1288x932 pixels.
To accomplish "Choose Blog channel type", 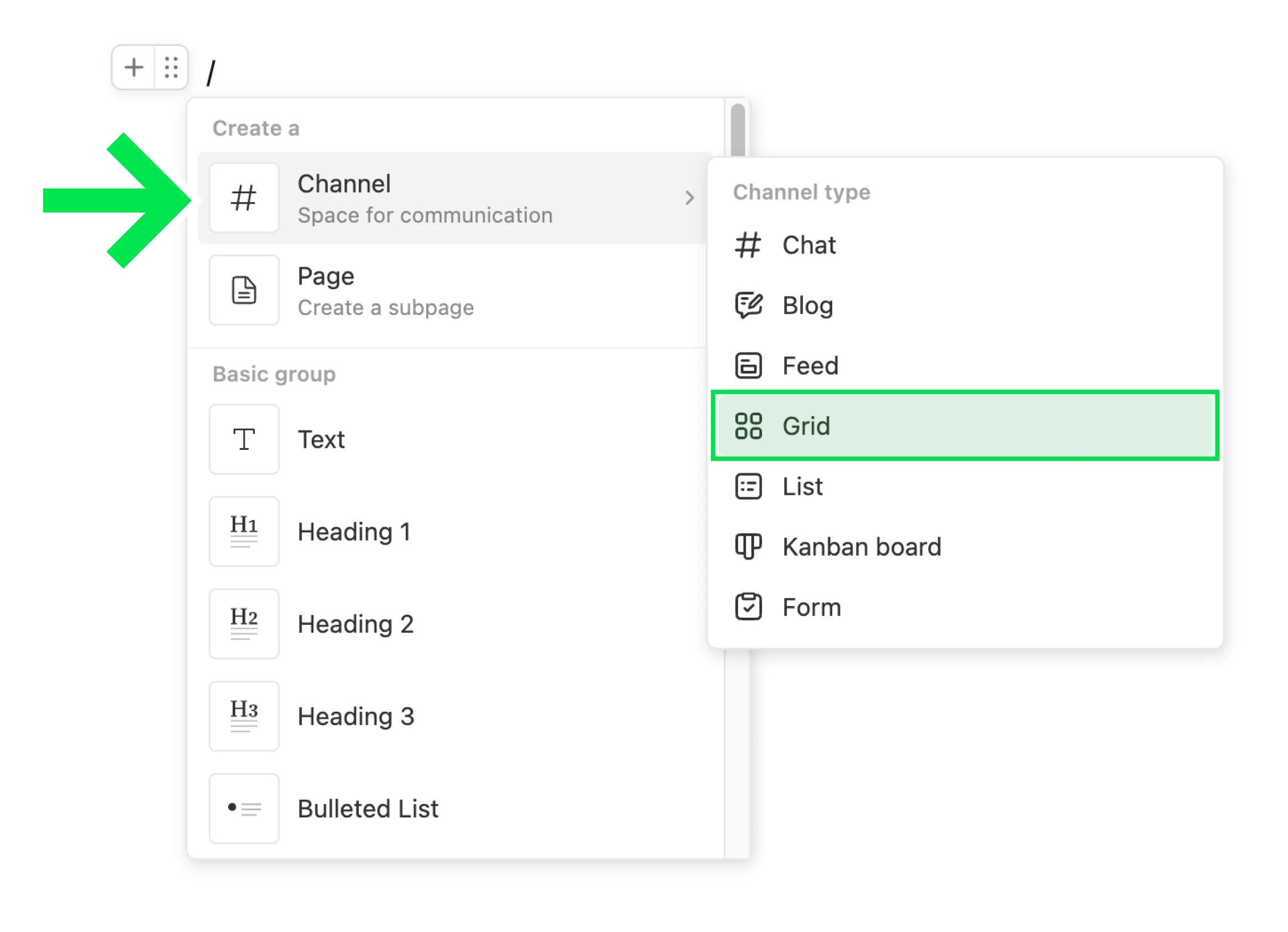I will pos(807,306).
